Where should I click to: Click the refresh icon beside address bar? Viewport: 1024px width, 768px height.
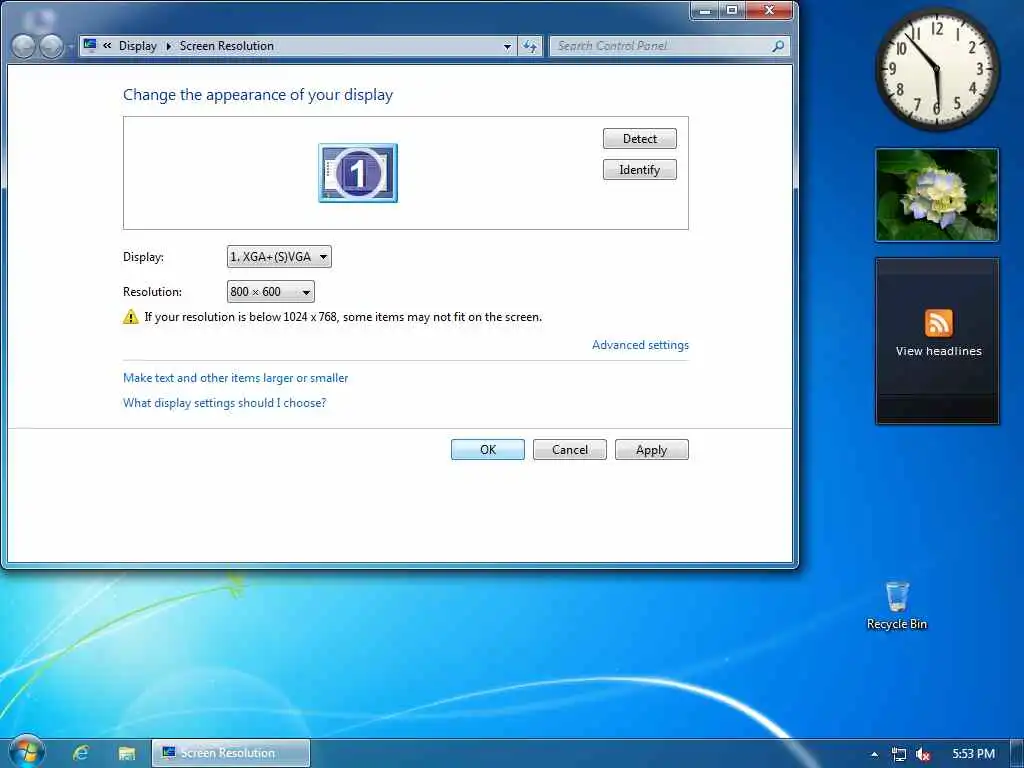point(530,46)
